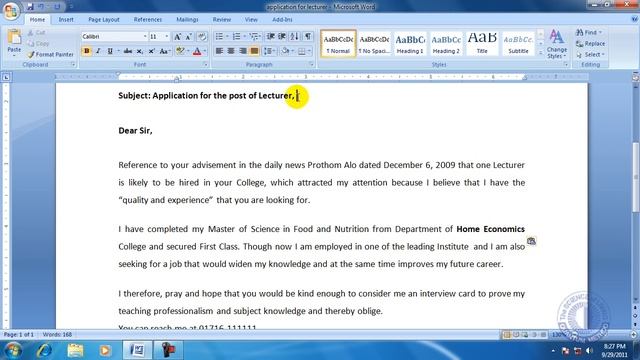Click the Paste clipboard icon
This screenshot has height=360, width=640.
(x=14, y=38)
